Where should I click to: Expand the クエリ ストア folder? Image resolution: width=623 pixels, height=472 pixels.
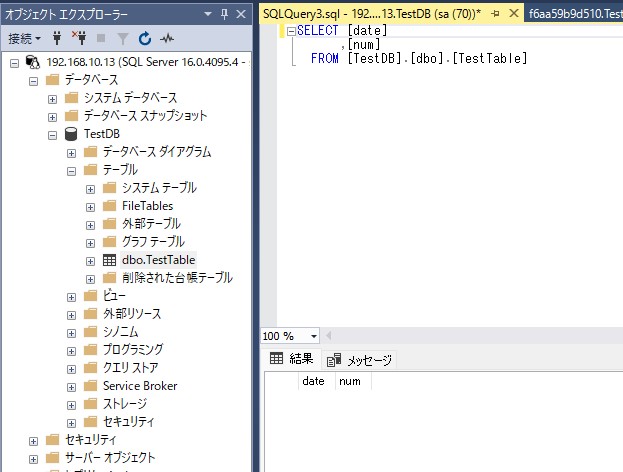[72, 369]
